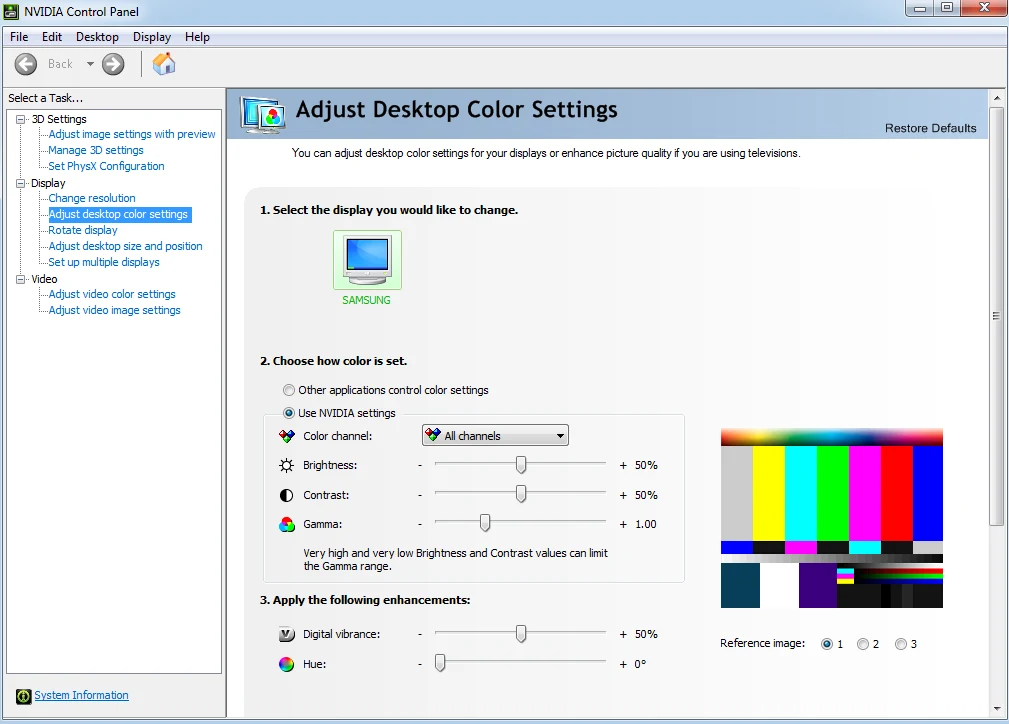Click the Contrast slider handle
Screen dimensions: 1009x724
[521, 494]
